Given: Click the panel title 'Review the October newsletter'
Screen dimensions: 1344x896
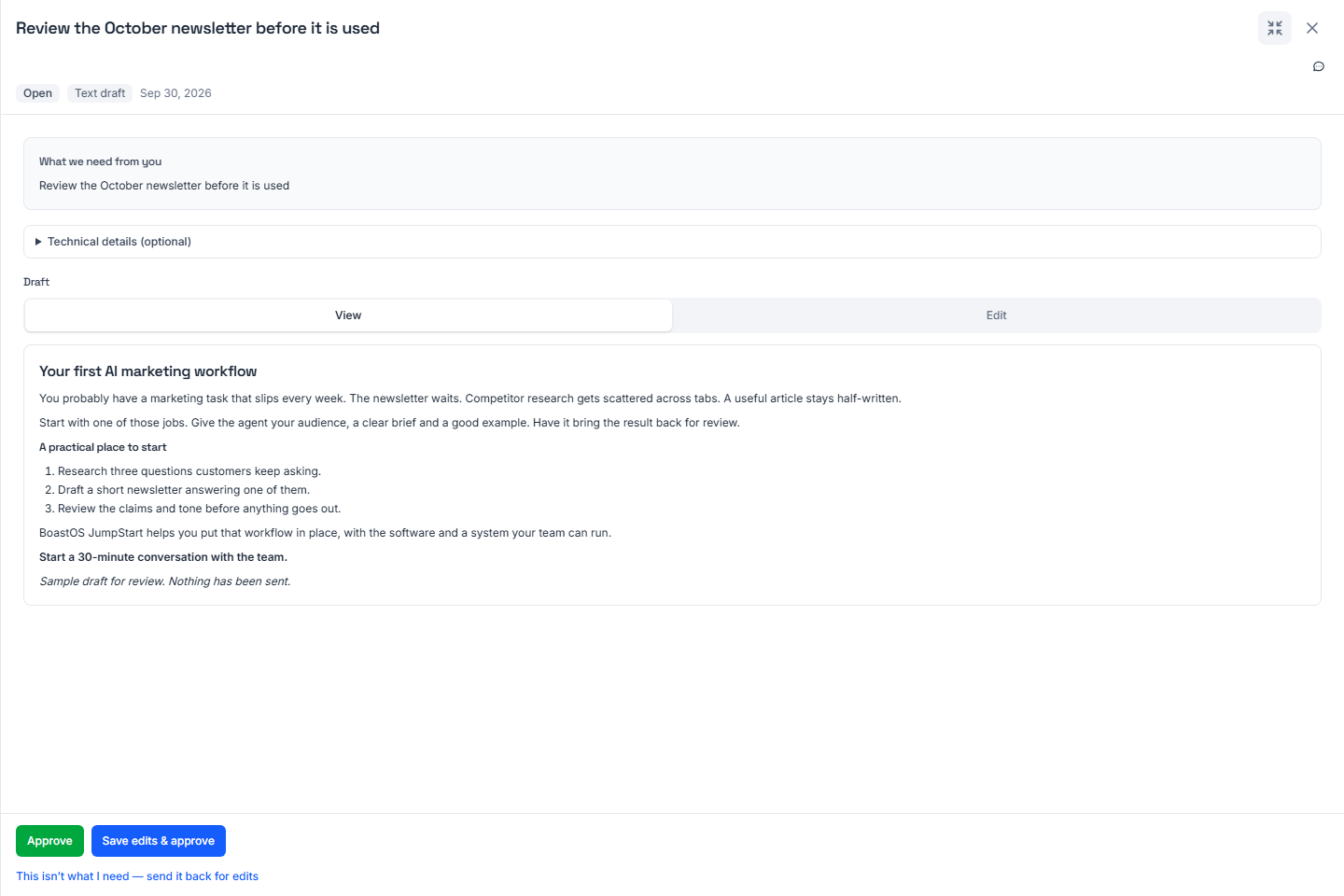Looking at the screenshot, I should 198,28.
